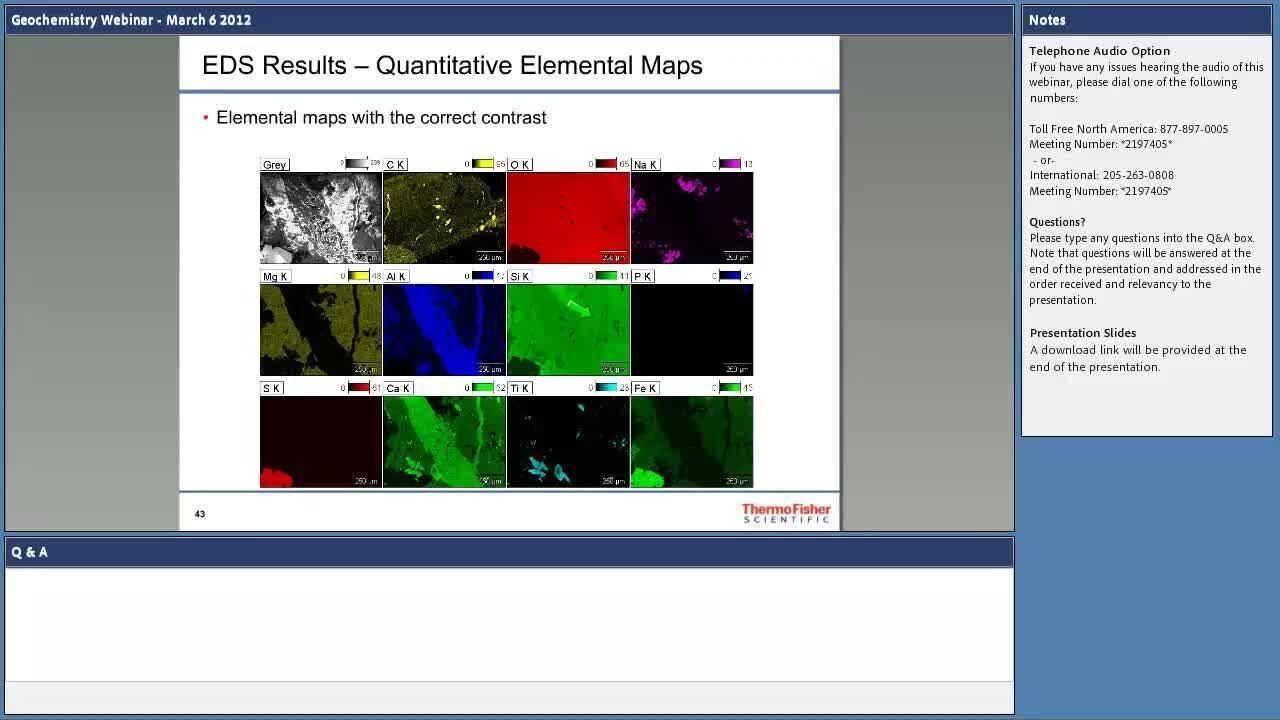
Task: Click the Mg K magnesium map
Action: pyautogui.click(x=321, y=330)
